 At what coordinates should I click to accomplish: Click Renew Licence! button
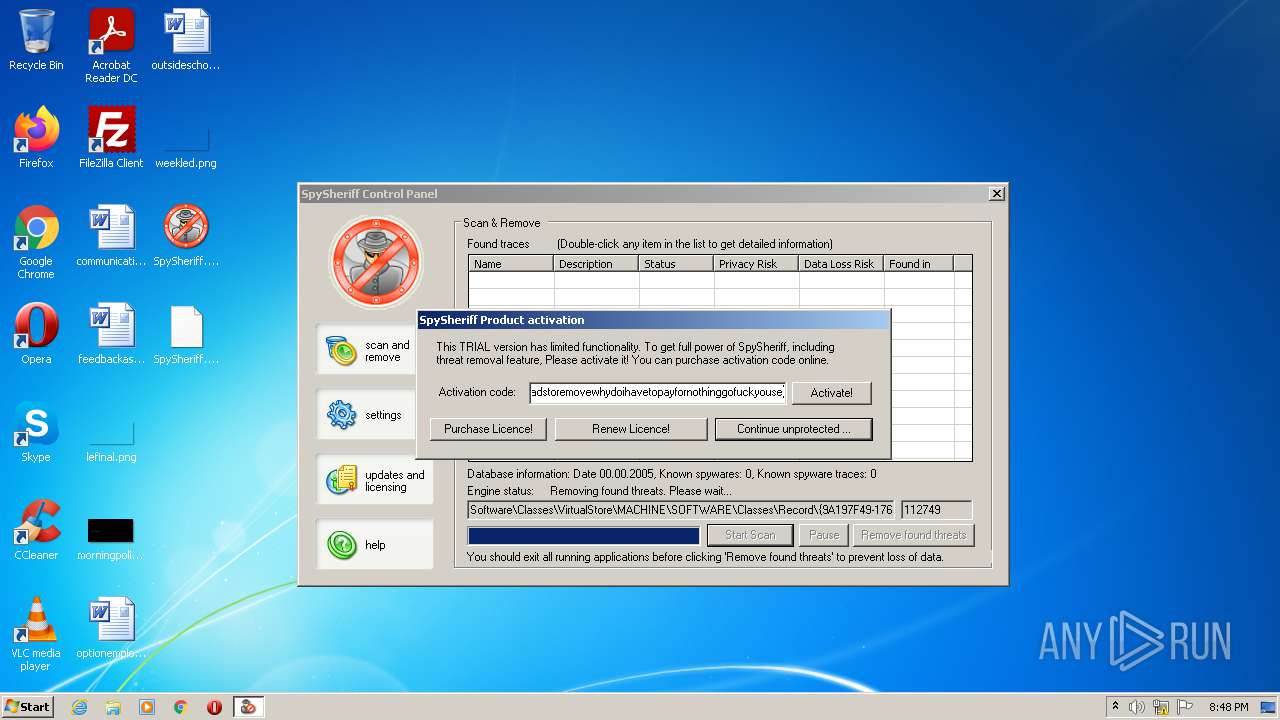630,429
